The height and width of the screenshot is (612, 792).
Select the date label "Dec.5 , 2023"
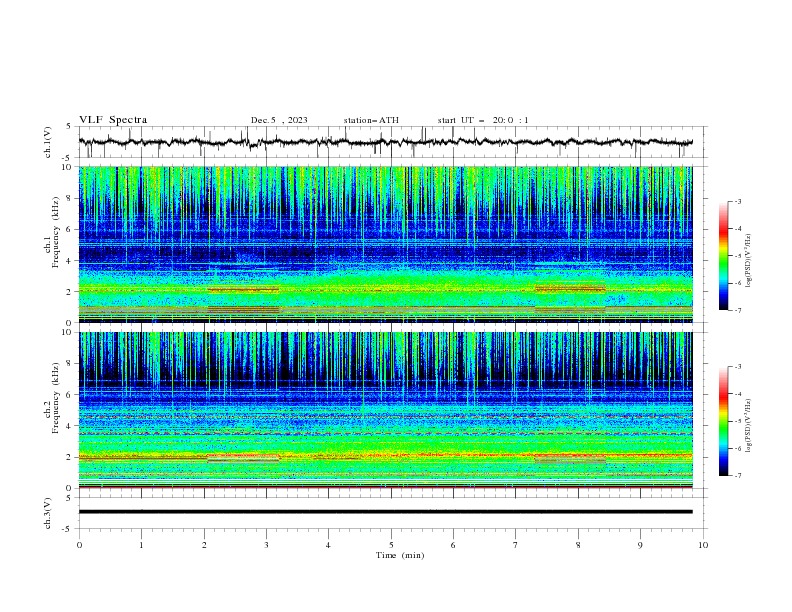click(279, 120)
